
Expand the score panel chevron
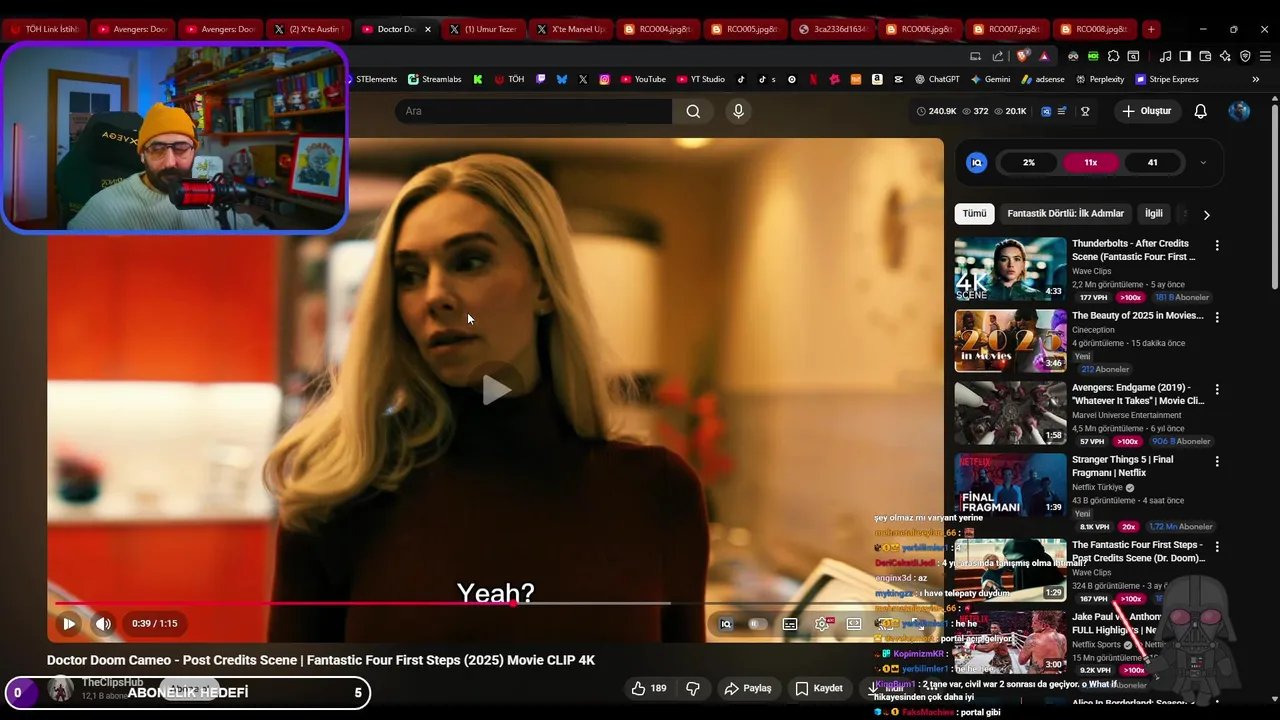point(1203,162)
